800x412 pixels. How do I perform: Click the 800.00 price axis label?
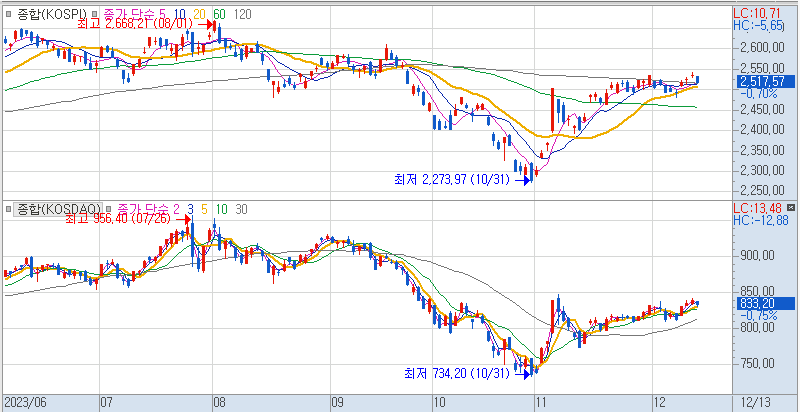758,328
